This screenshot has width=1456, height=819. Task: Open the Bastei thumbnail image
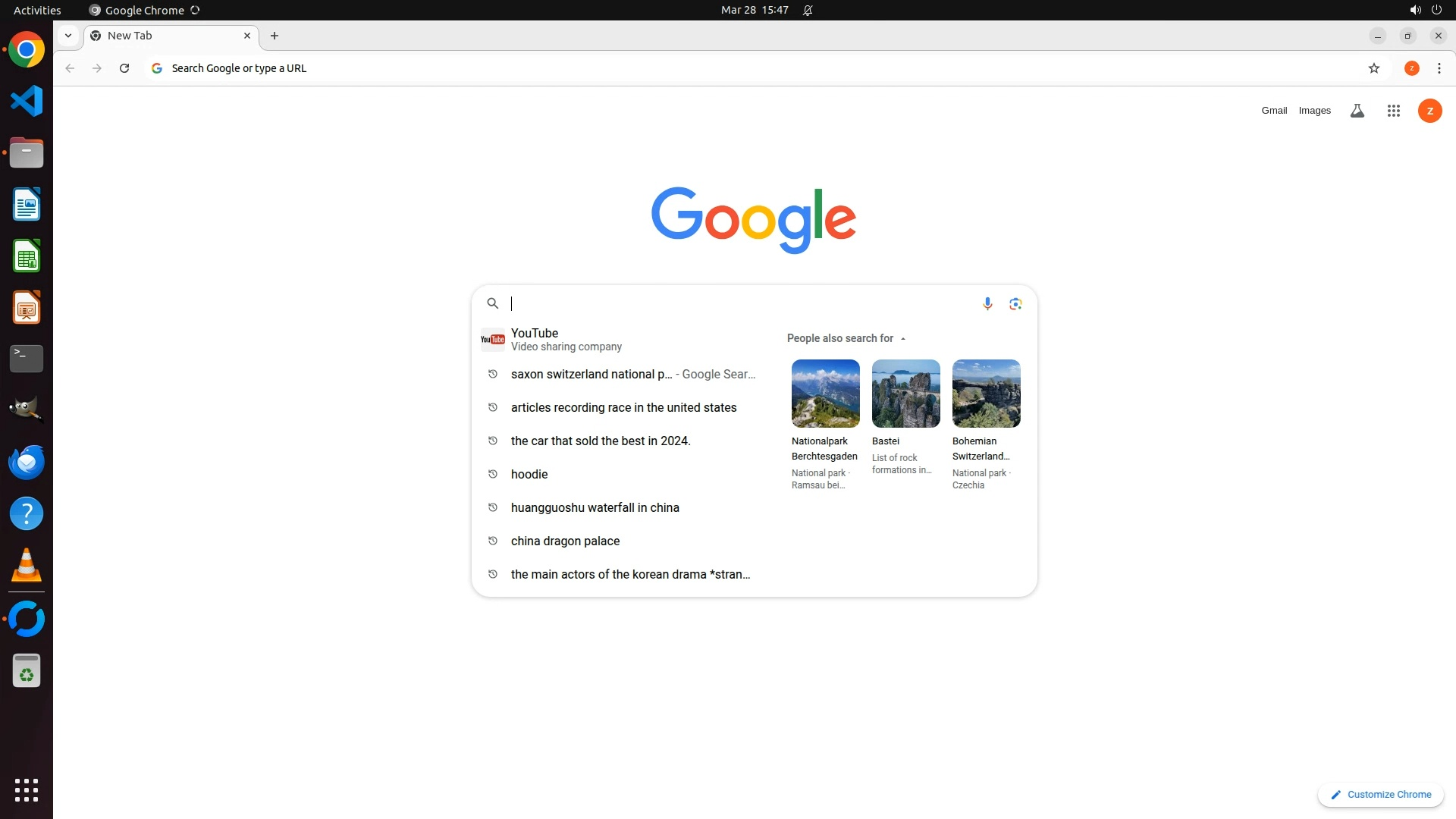905,393
